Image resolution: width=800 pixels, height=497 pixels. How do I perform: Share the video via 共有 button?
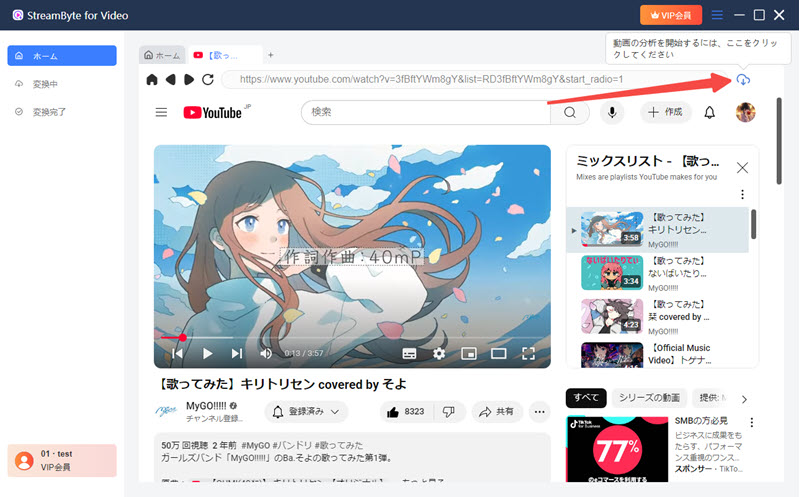[497, 412]
